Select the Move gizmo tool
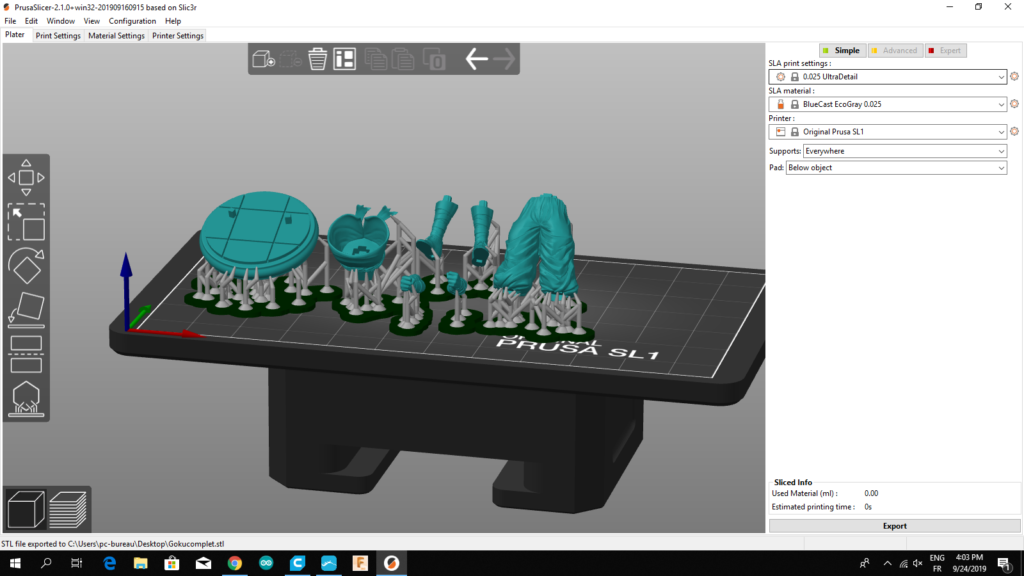 pos(26,177)
